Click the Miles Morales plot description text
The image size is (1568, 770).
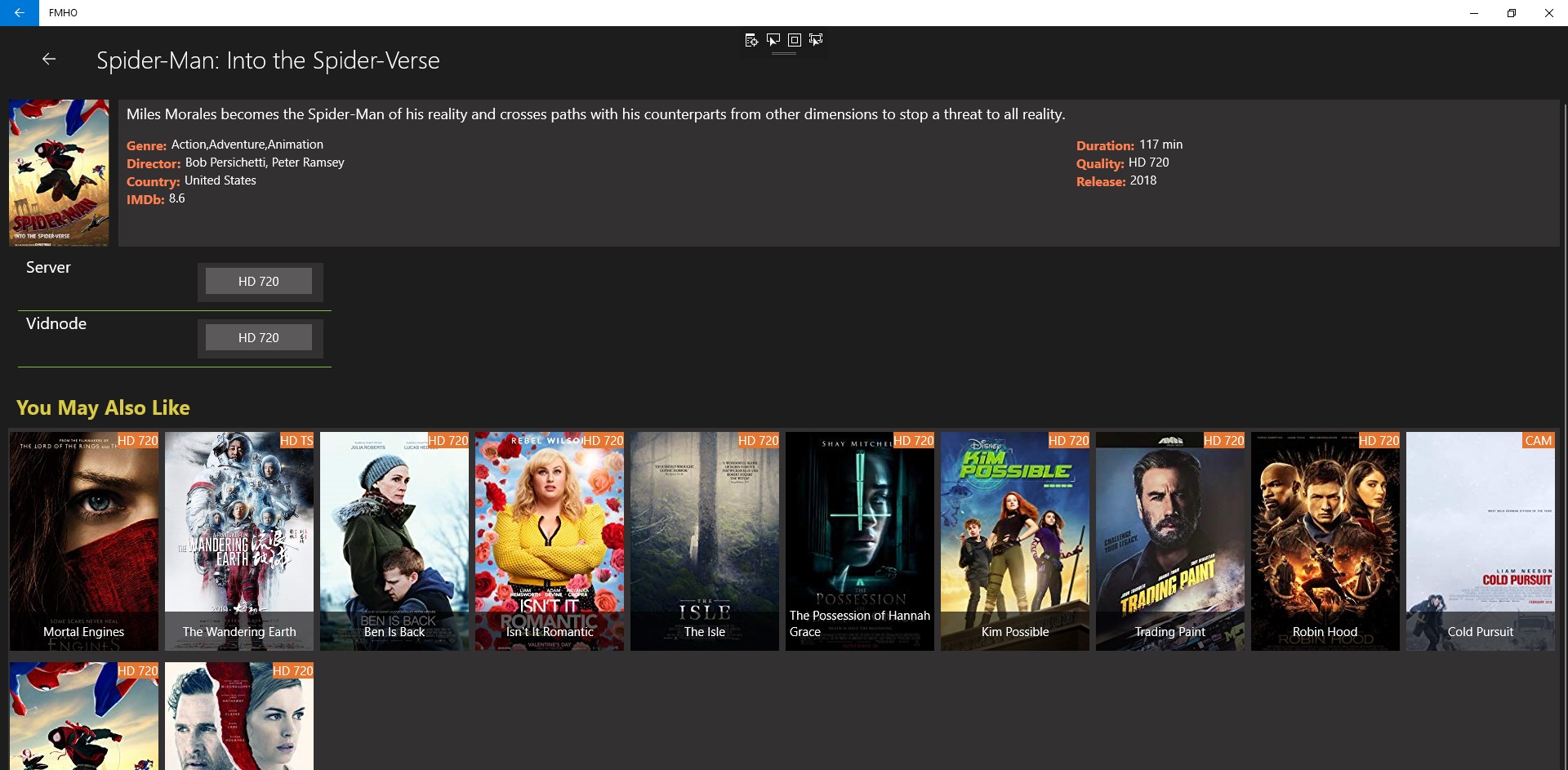[595, 114]
